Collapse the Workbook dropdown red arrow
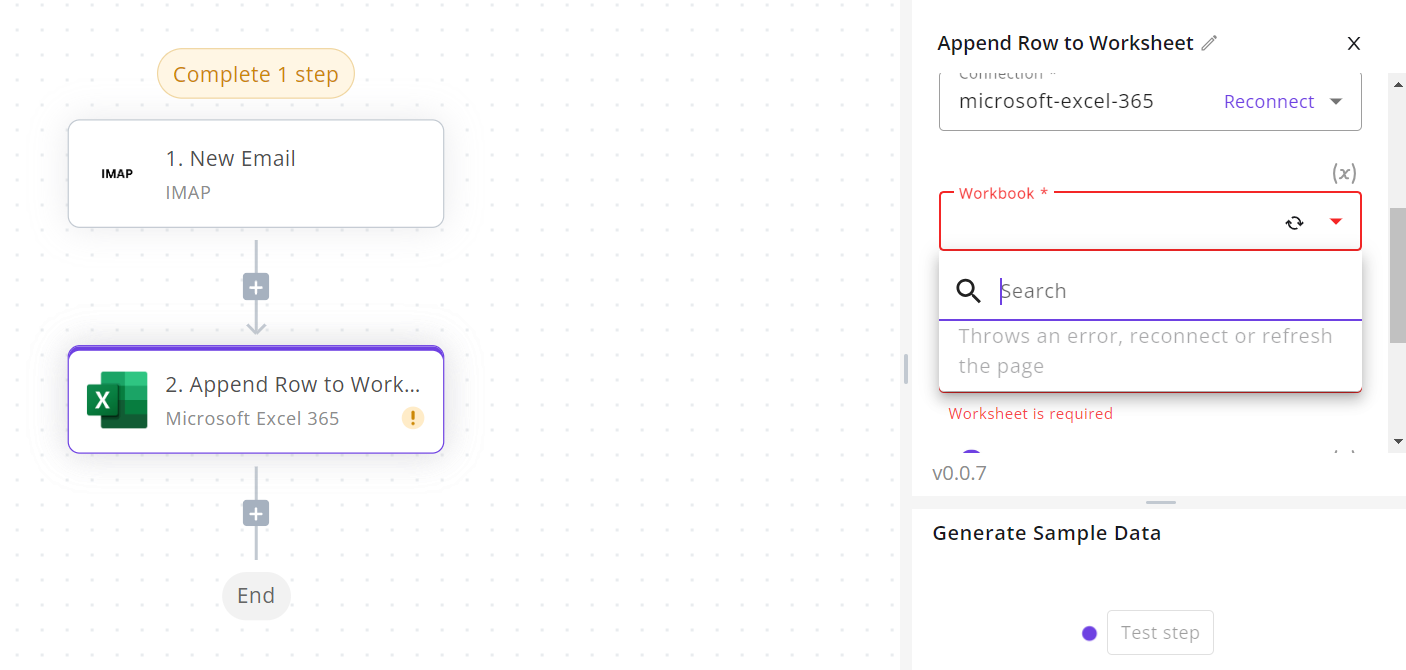The height and width of the screenshot is (670, 1406). click(1336, 222)
